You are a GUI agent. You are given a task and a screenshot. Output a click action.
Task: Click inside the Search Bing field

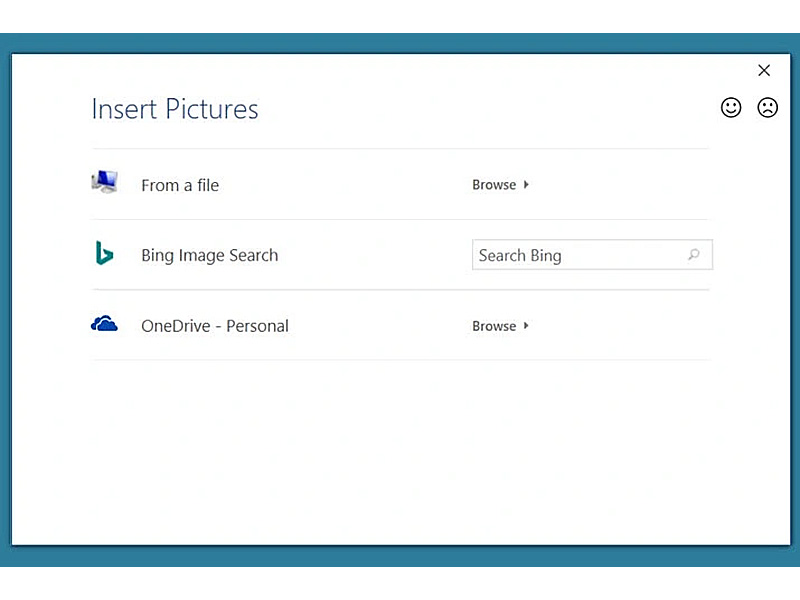[592, 255]
